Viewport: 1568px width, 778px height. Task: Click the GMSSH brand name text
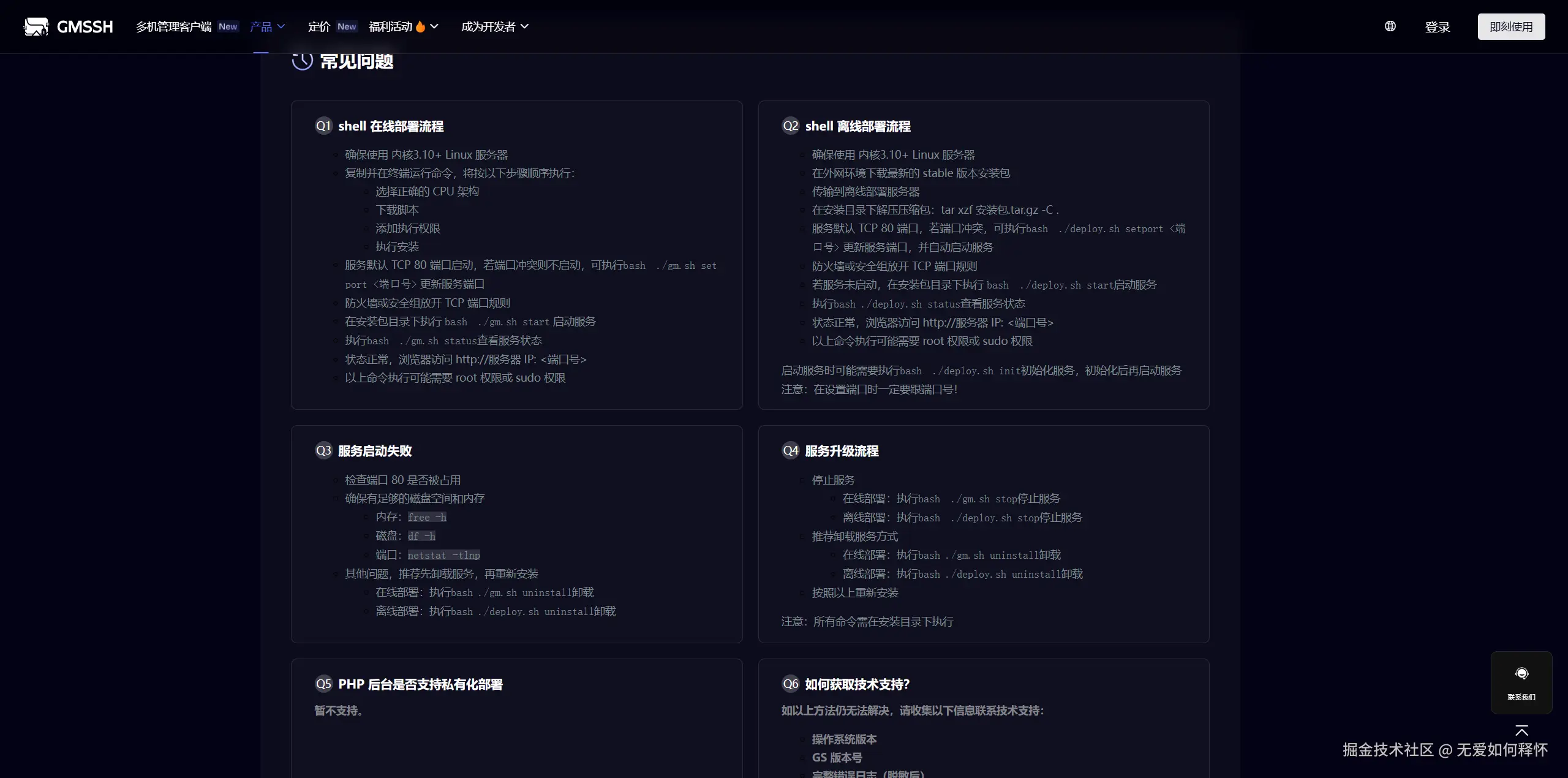(x=85, y=26)
